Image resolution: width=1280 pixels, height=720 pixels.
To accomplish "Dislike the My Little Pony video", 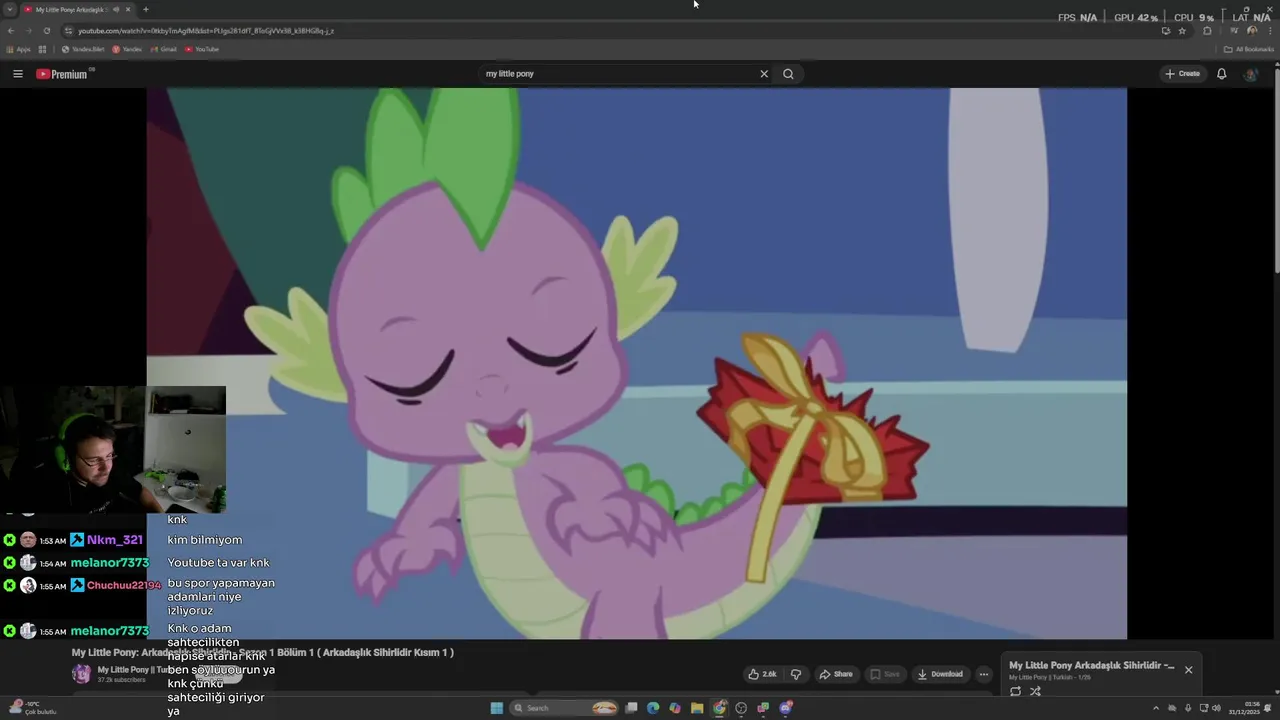I will coord(796,674).
